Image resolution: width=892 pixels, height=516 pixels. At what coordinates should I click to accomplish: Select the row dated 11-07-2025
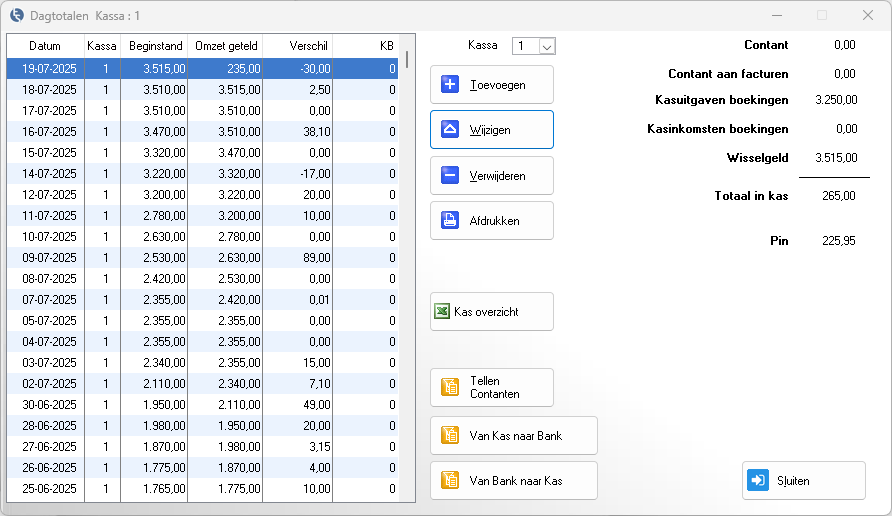pyautogui.click(x=203, y=216)
